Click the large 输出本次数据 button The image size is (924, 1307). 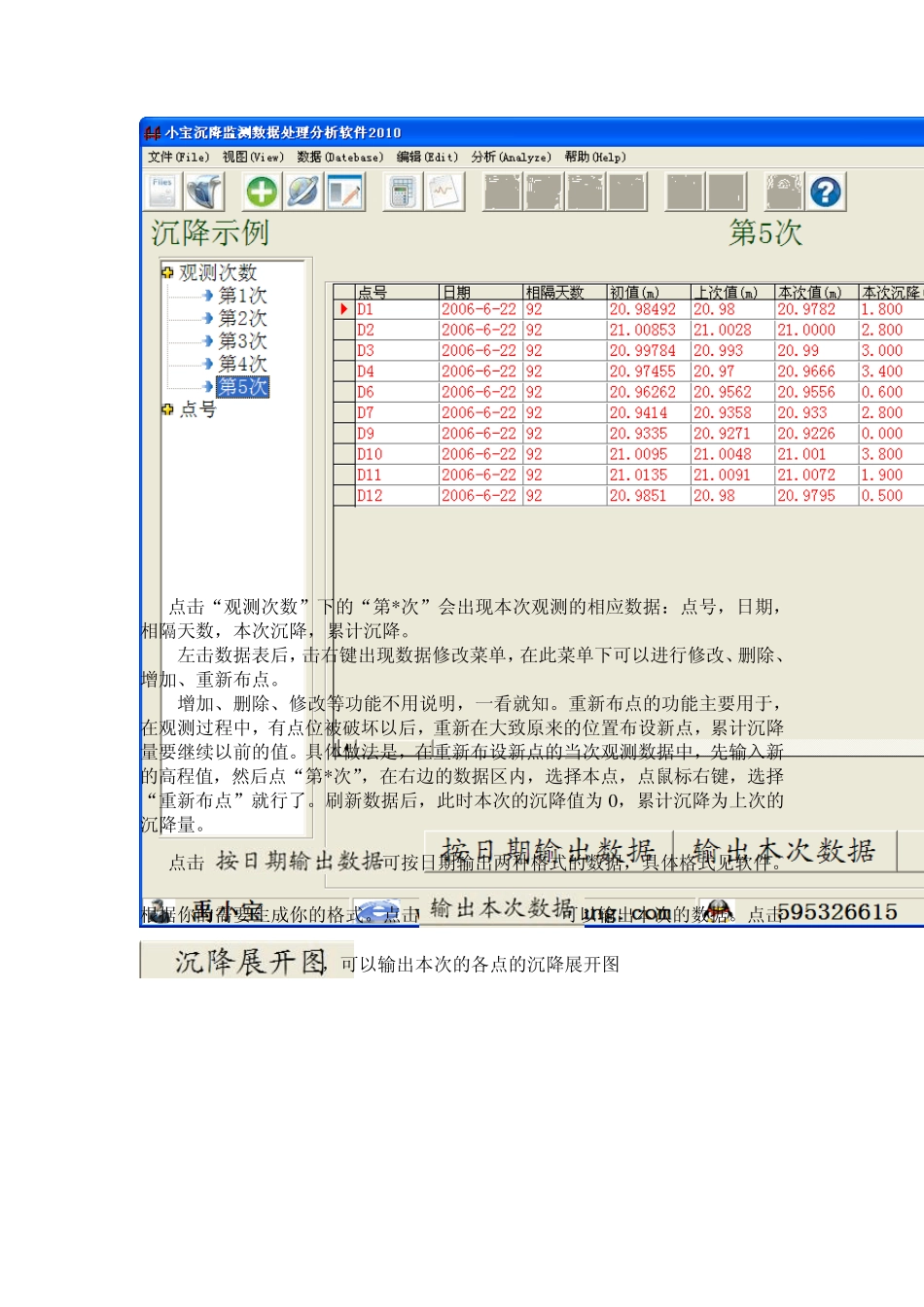785,851
